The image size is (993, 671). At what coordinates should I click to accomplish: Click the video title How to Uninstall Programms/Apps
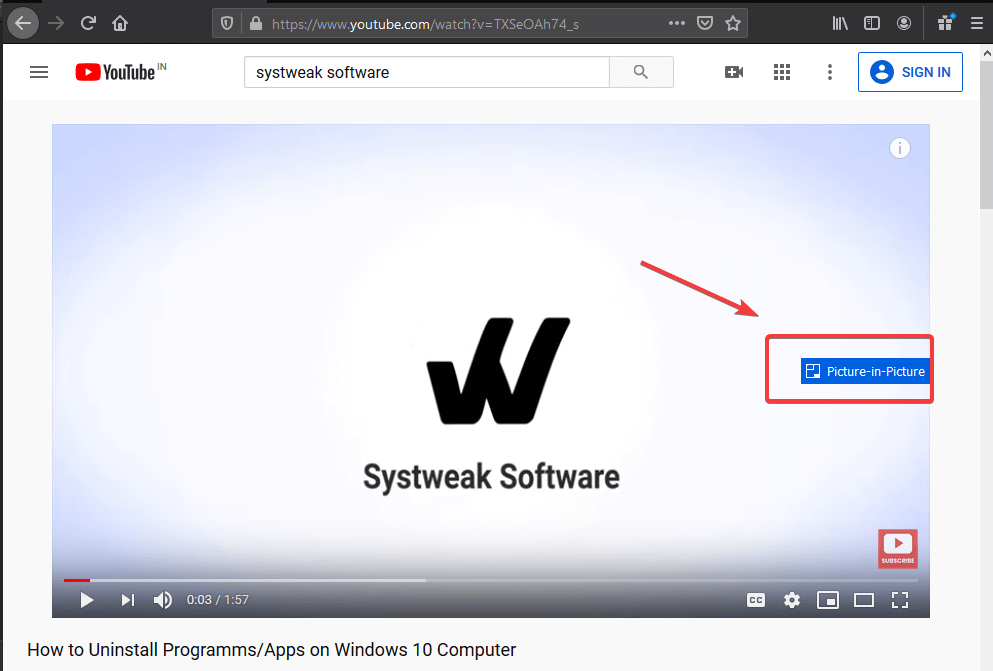[272, 649]
